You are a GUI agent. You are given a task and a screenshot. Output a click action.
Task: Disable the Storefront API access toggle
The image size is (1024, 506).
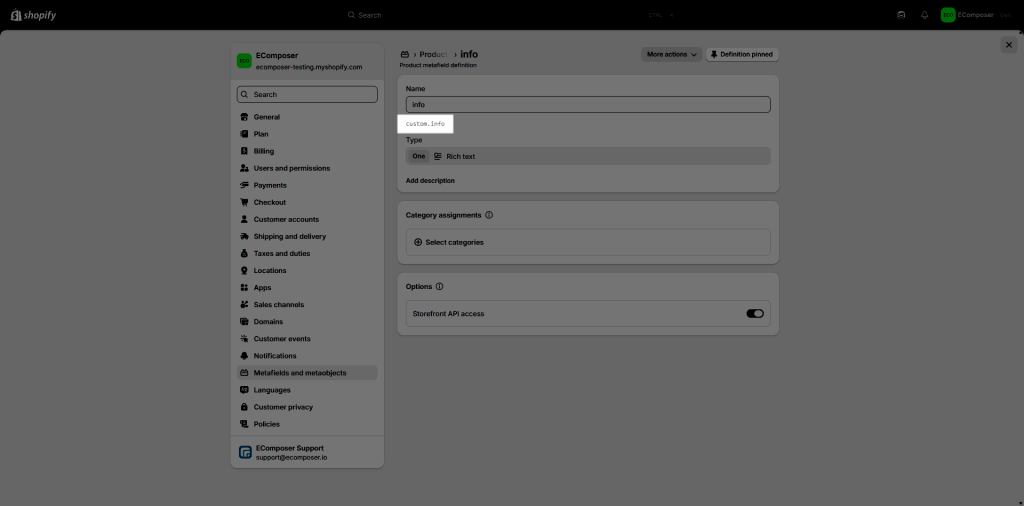(755, 314)
